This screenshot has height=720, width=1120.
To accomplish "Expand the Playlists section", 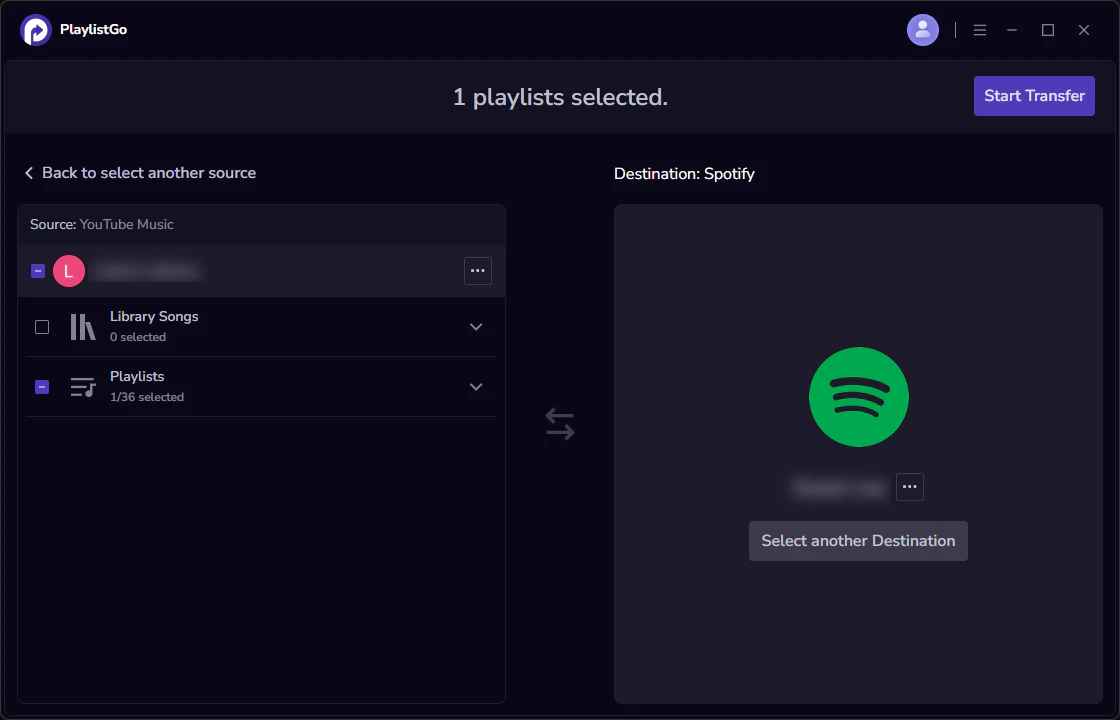I will (476, 387).
